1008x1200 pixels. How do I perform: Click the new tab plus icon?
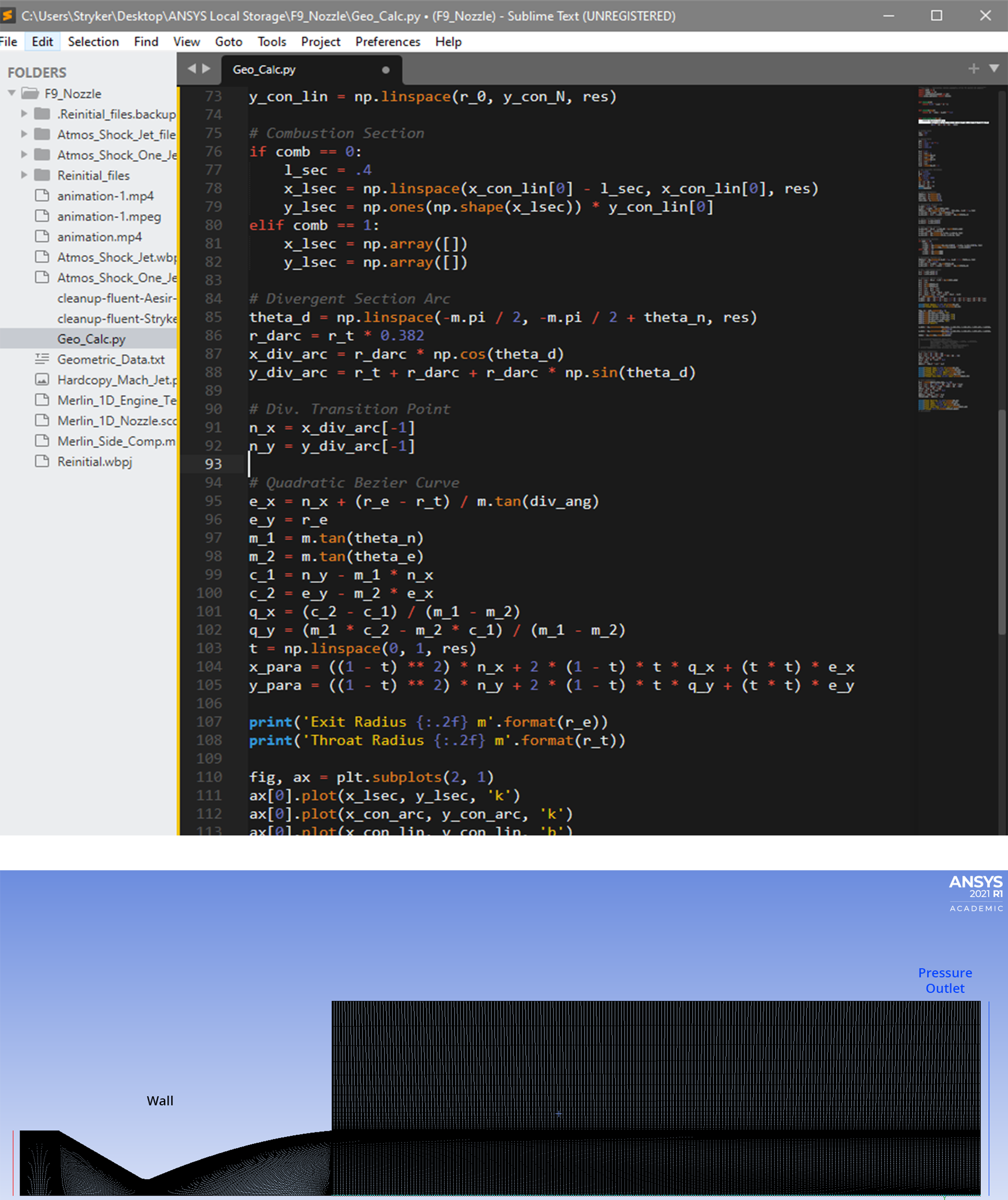pyautogui.click(x=973, y=69)
